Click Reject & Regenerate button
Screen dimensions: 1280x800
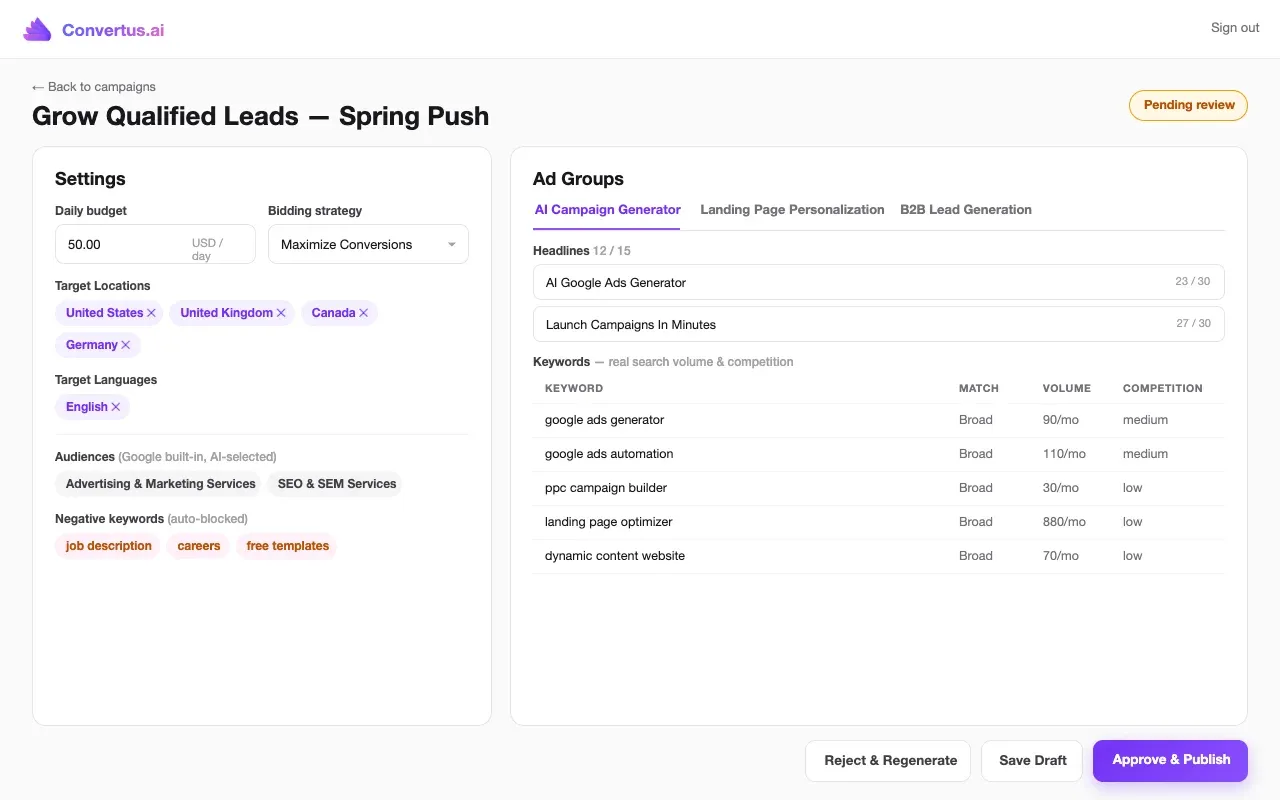pos(890,760)
